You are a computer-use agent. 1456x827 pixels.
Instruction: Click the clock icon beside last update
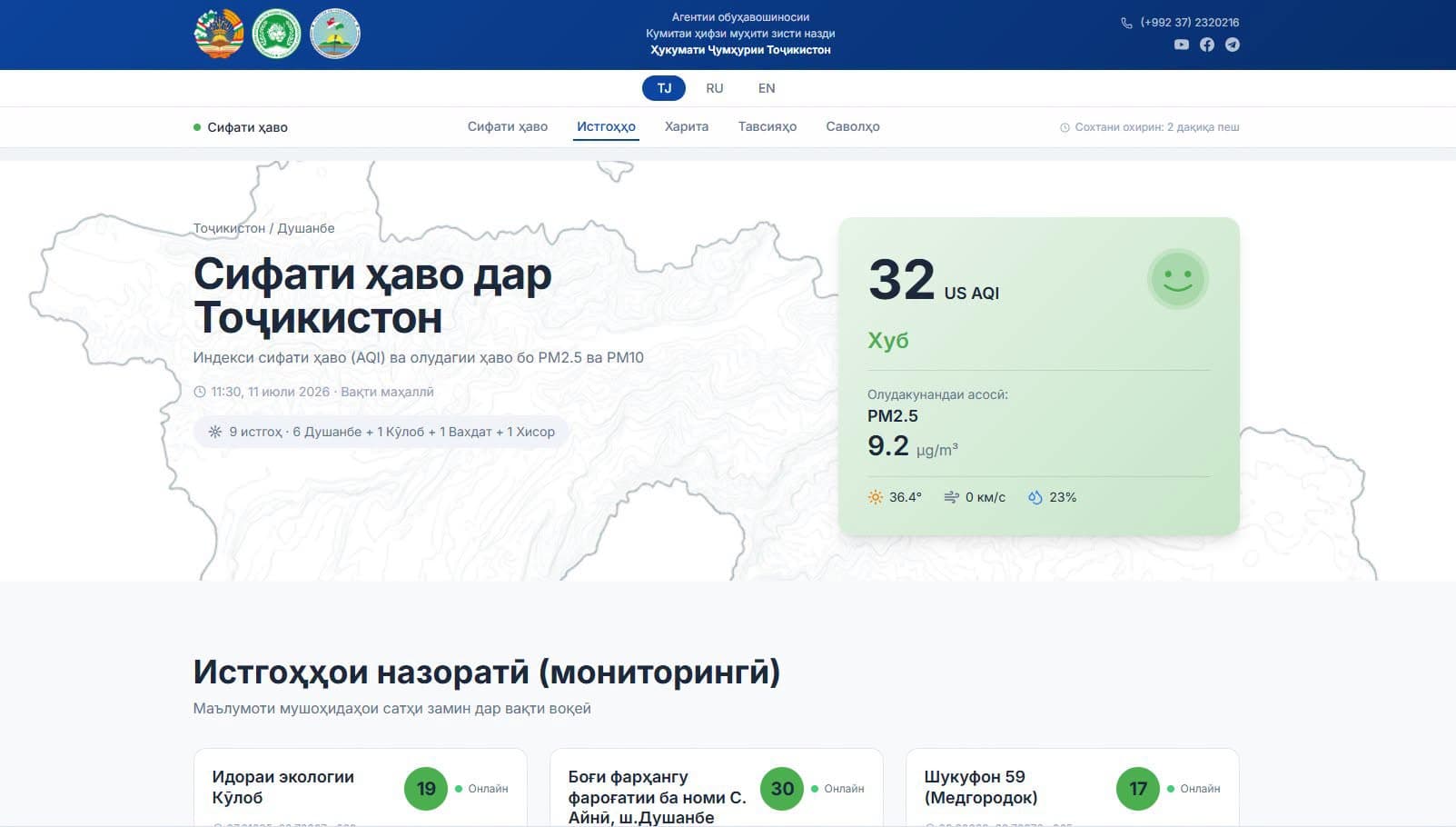point(1065,127)
